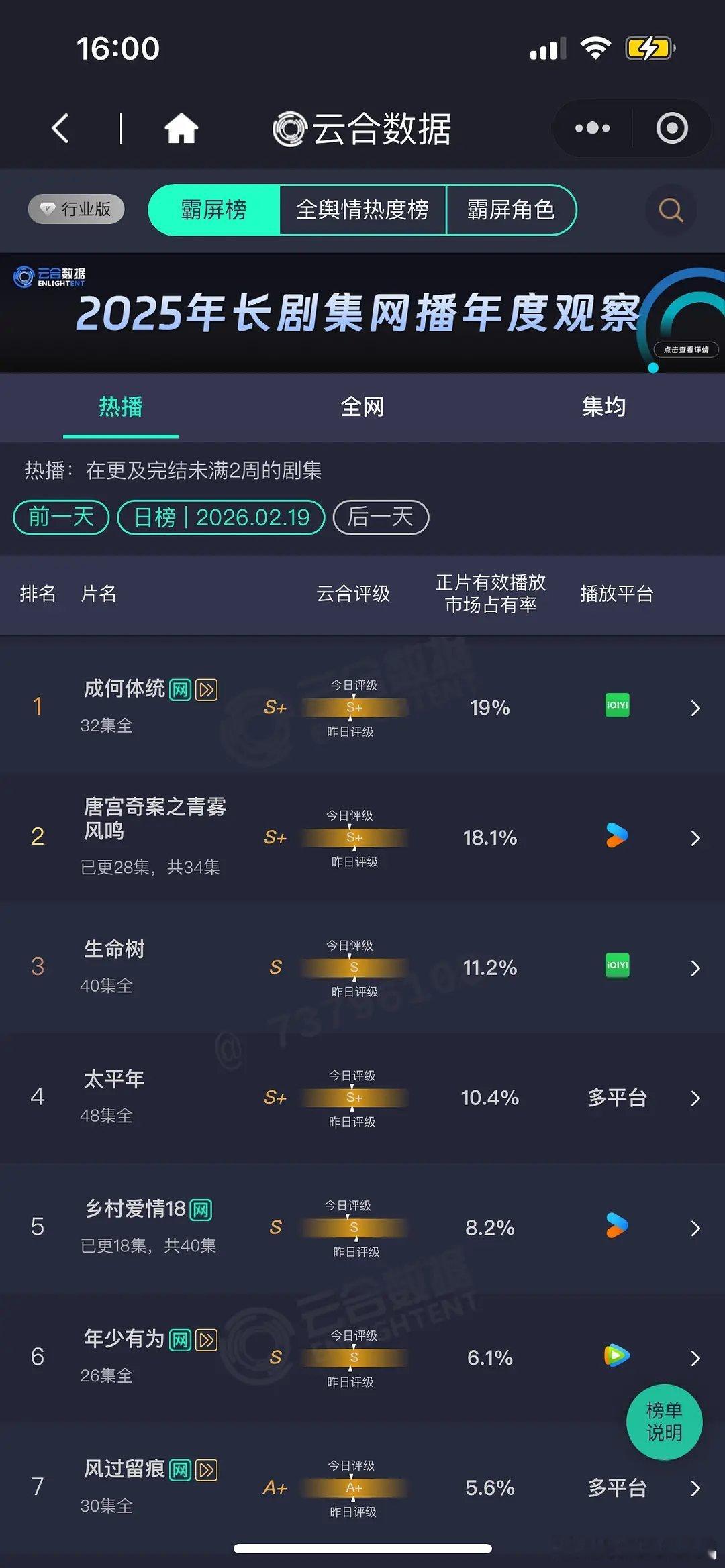Select the Mango TV icon next to 唐宫奇案之青雾风鸣
Image resolution: width=725 pixels, height=1568 pixels.
[616, 837]
